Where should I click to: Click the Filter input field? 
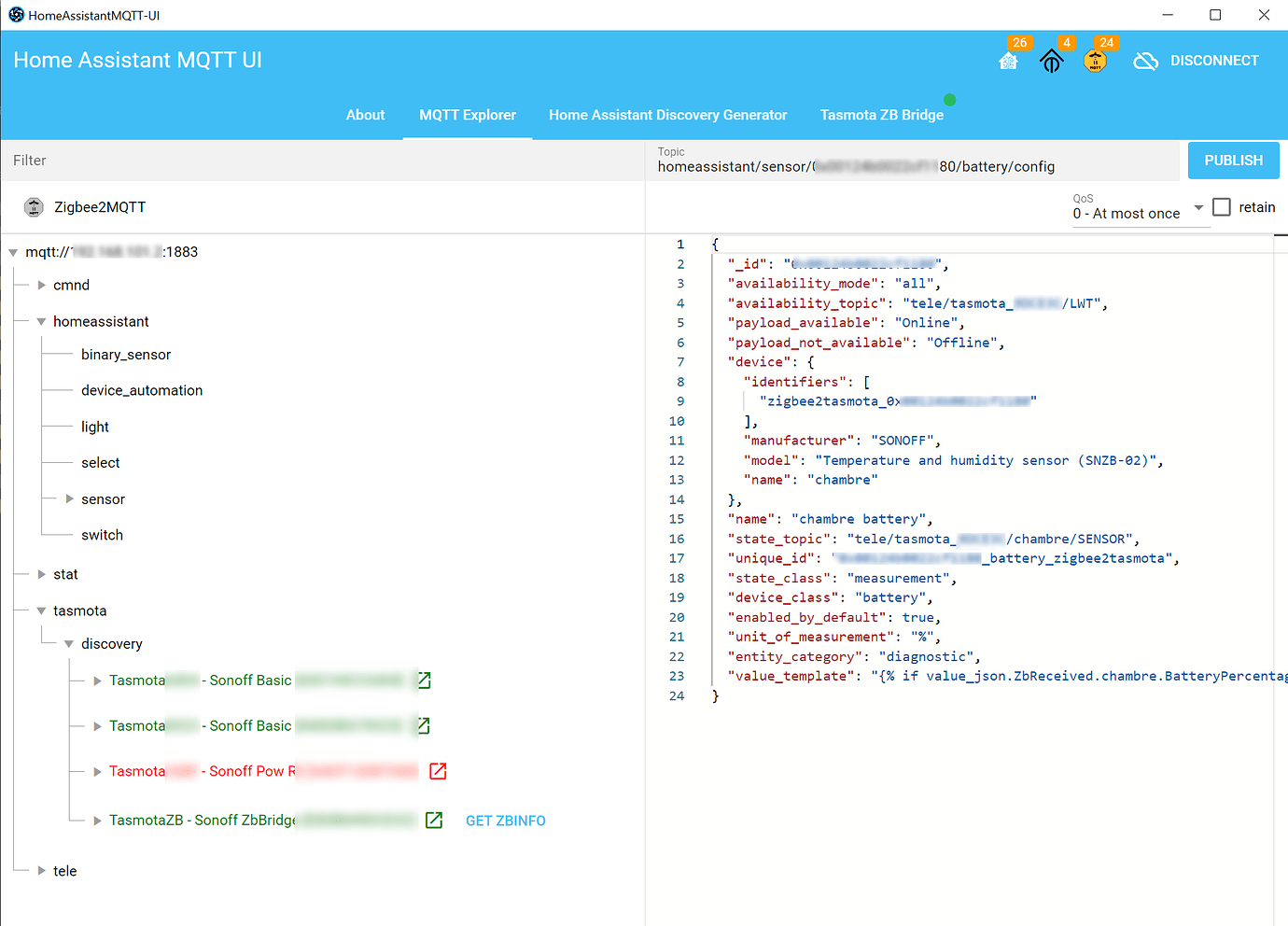pos(322,161)
